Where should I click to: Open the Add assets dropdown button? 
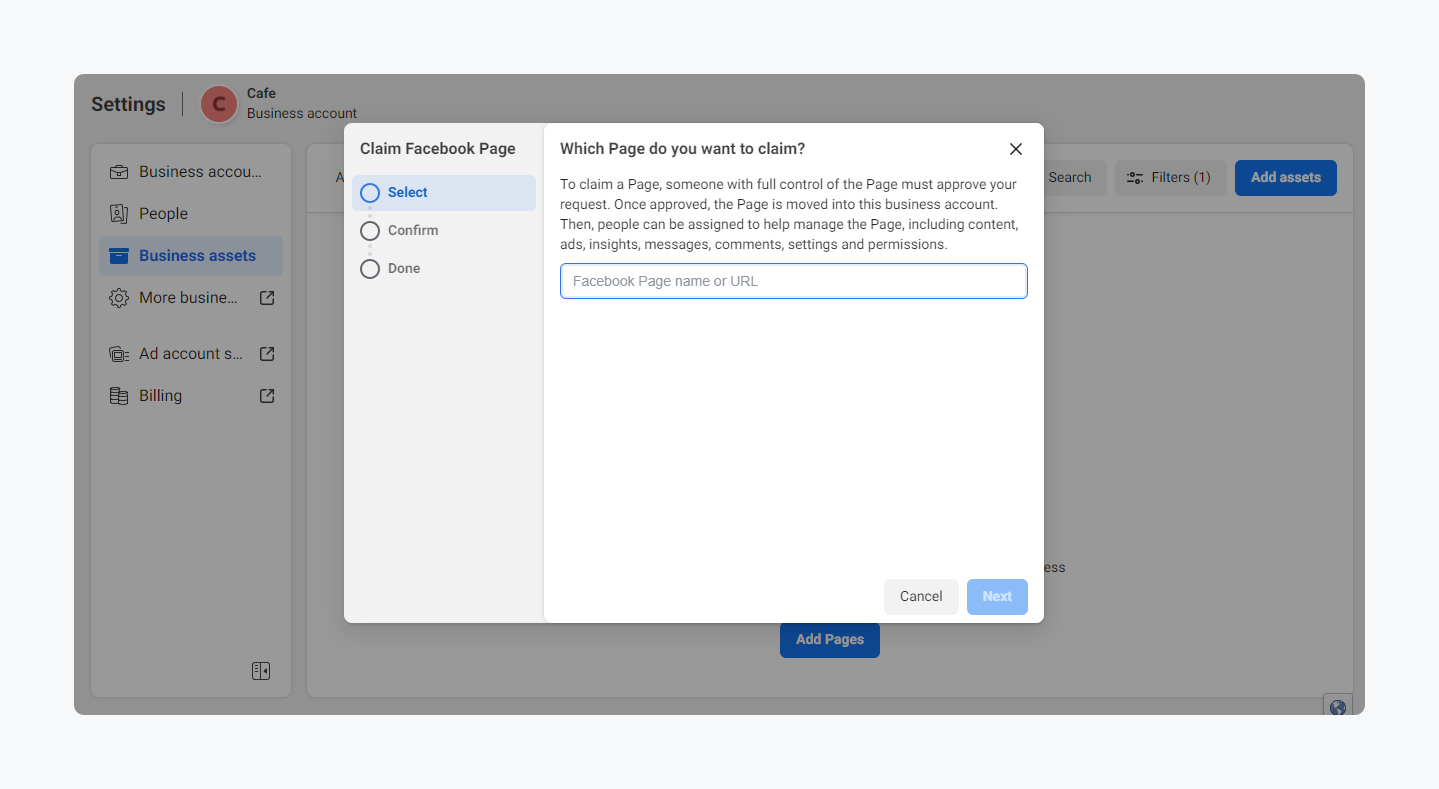coord(1285,178)
